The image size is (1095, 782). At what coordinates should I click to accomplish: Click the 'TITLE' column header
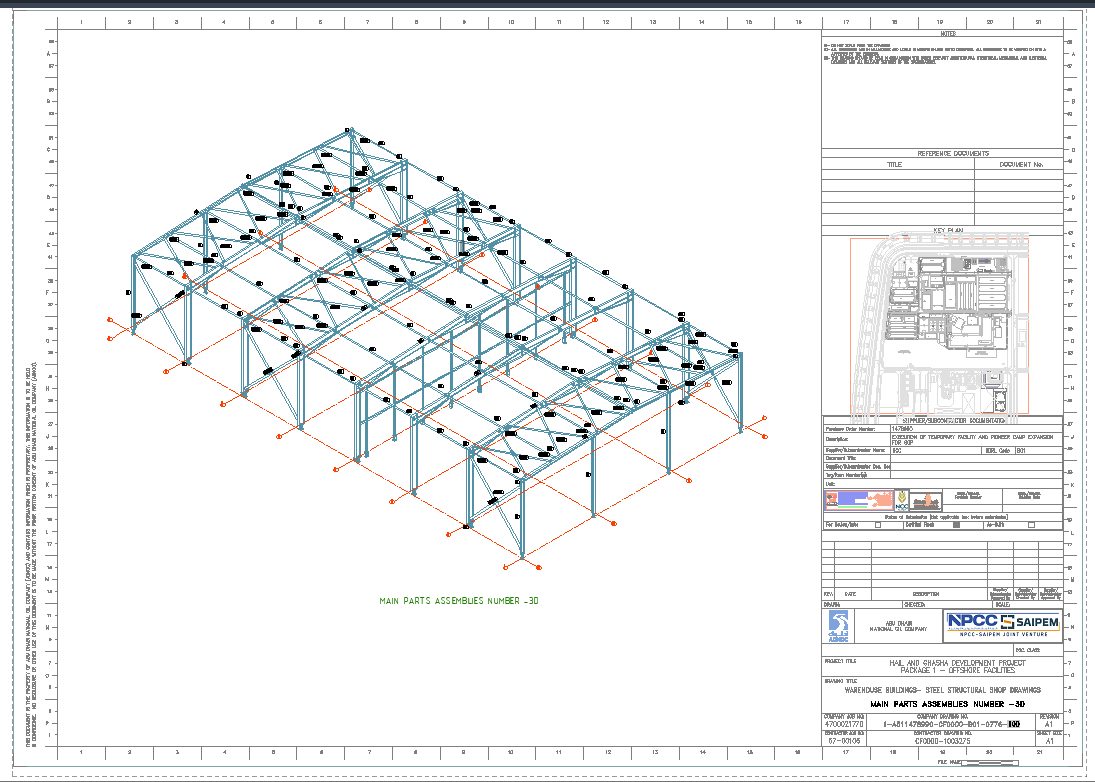tap(895, 165)
